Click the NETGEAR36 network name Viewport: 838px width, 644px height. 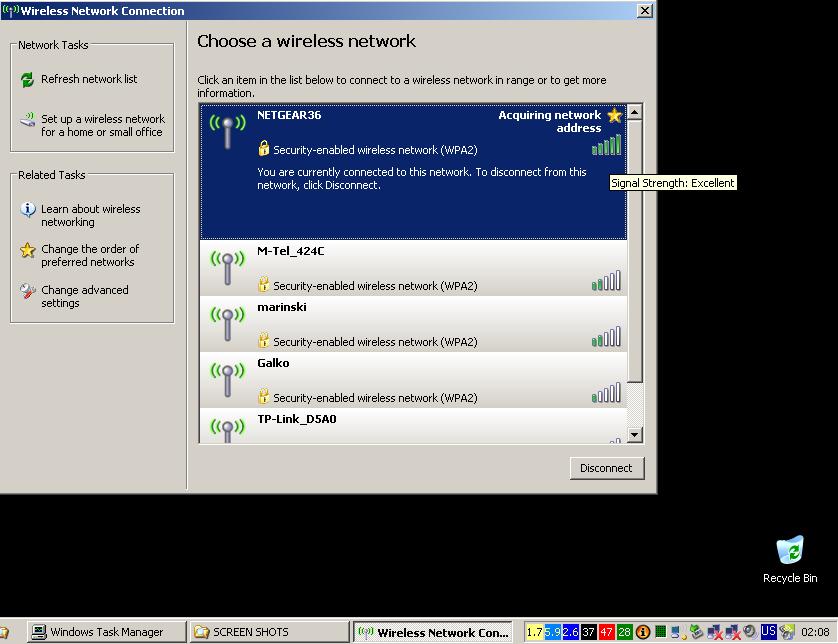[x=289, y=115]
